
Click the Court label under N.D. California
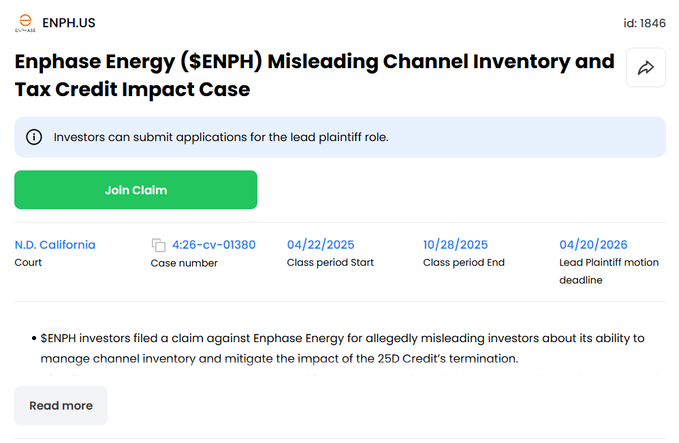tap(28, 263)
